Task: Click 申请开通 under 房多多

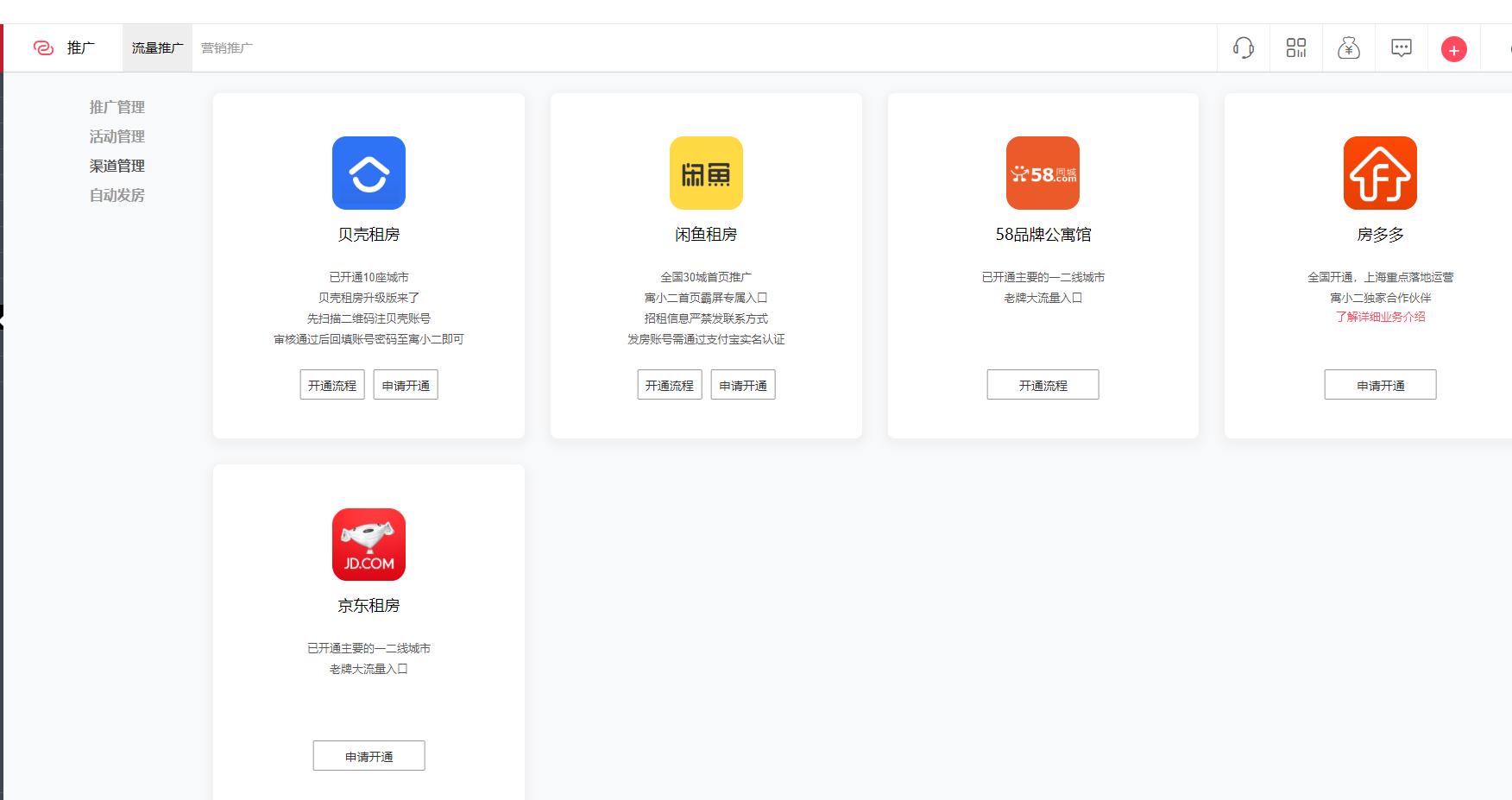Action: 1381,385
